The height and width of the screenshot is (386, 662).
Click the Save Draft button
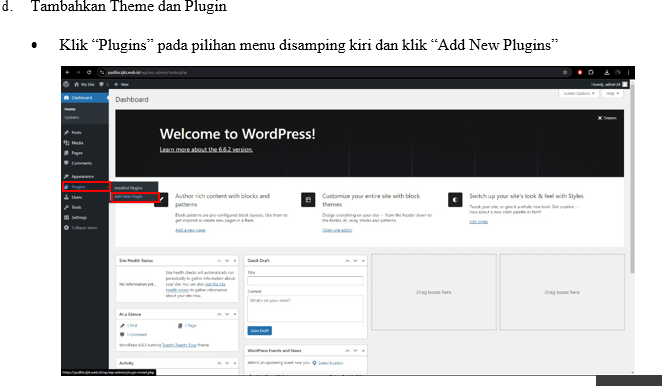259,331
